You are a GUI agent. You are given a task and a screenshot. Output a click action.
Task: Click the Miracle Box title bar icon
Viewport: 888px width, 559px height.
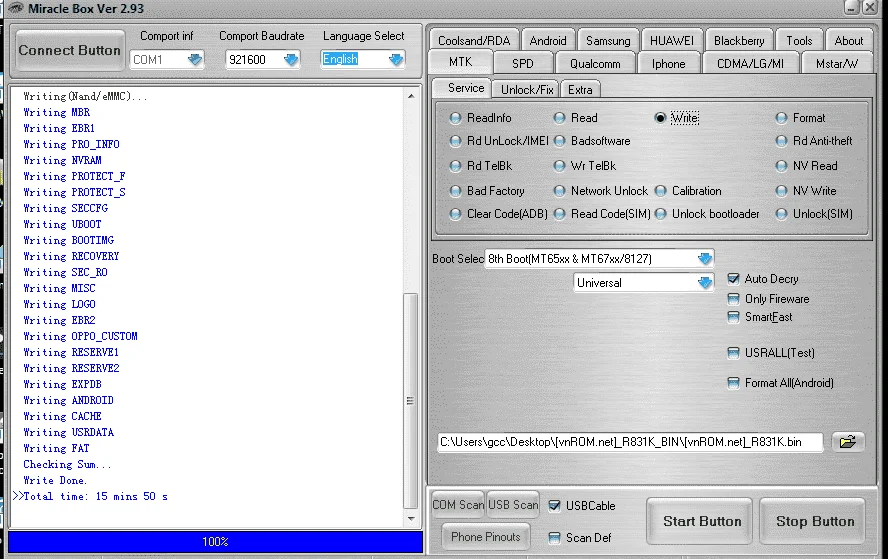(15, 8)
